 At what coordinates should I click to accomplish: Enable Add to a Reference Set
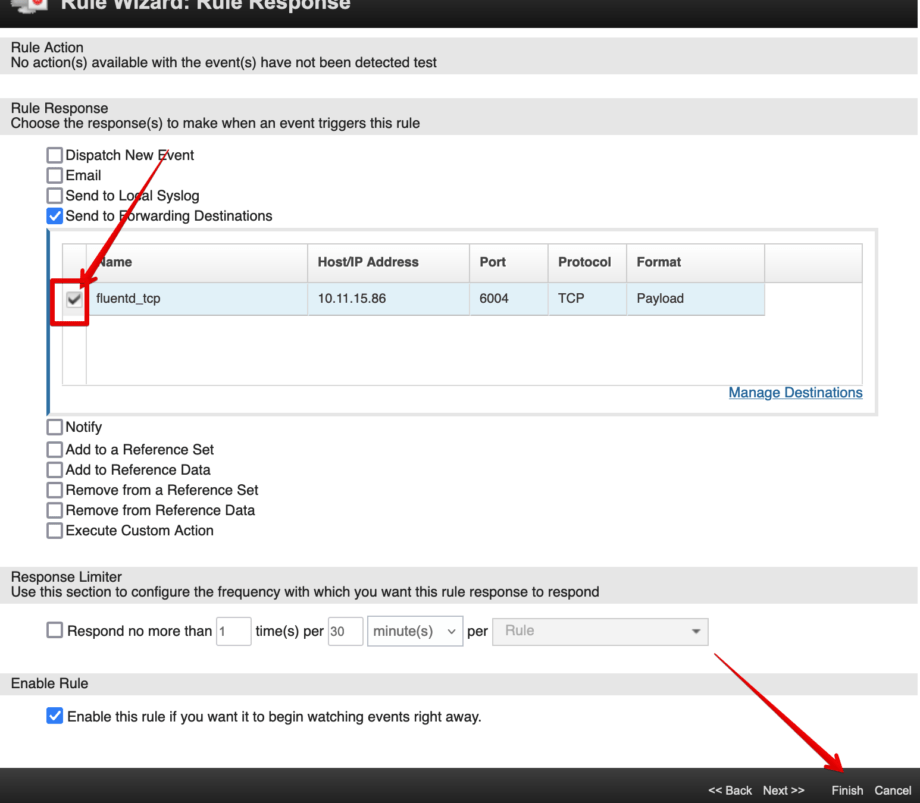click(54, 449)
